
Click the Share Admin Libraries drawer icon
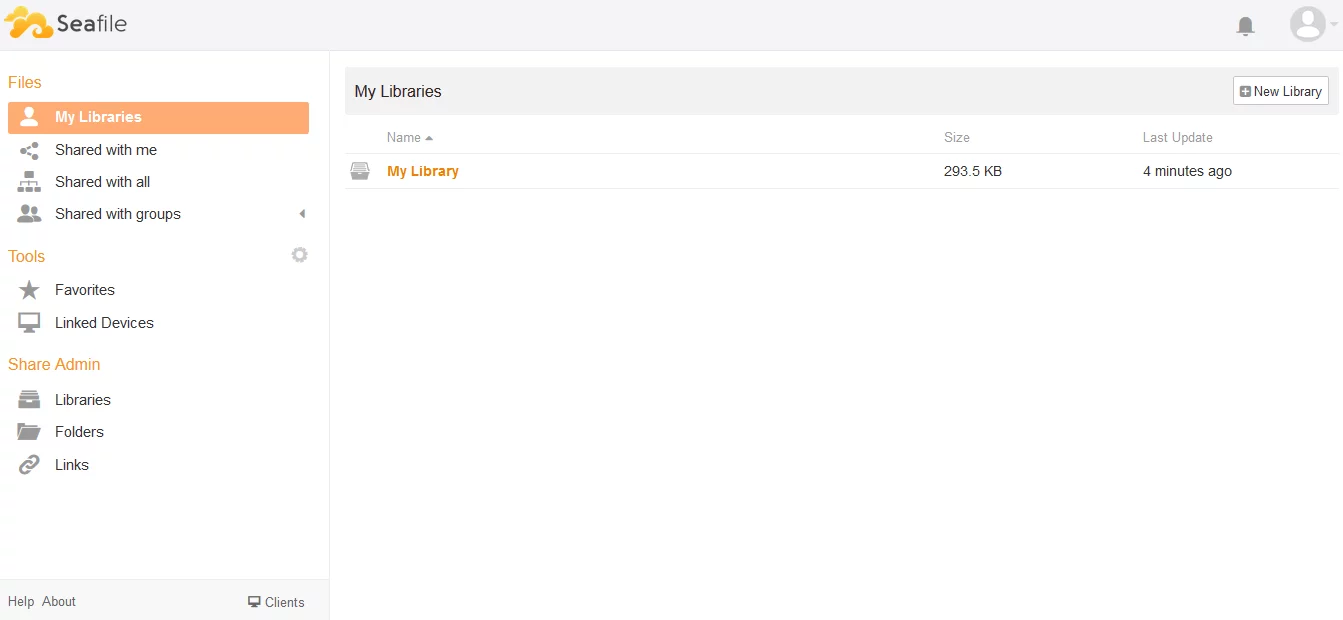[29, 400]
